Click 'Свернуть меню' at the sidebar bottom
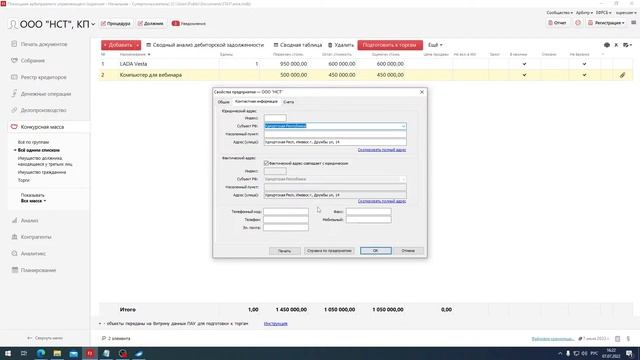 pos(45,338)
